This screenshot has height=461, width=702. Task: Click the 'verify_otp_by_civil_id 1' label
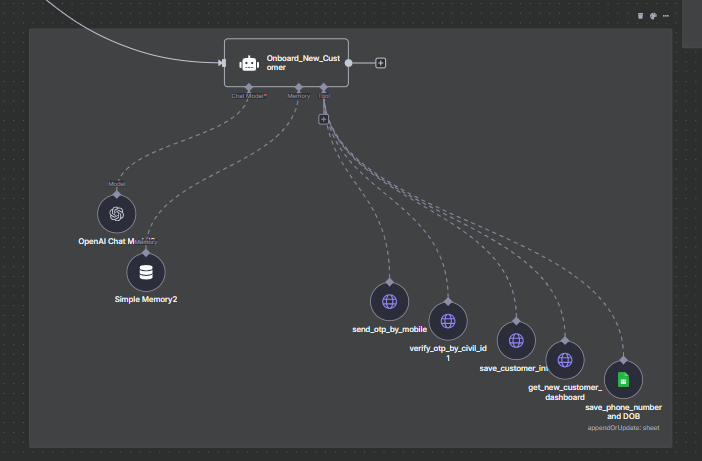point(448,353)
